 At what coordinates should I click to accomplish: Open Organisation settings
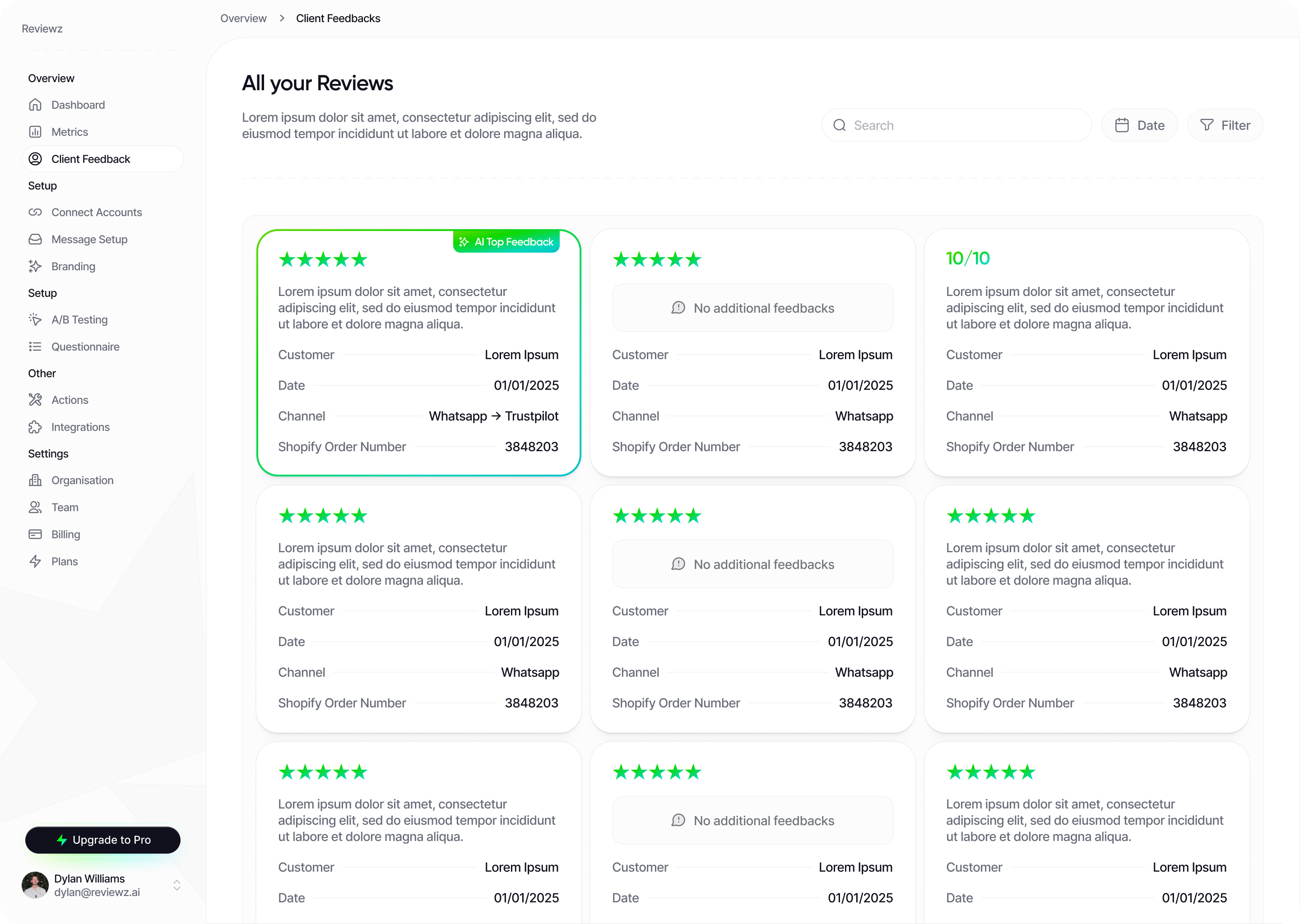[x=102, y=480]
